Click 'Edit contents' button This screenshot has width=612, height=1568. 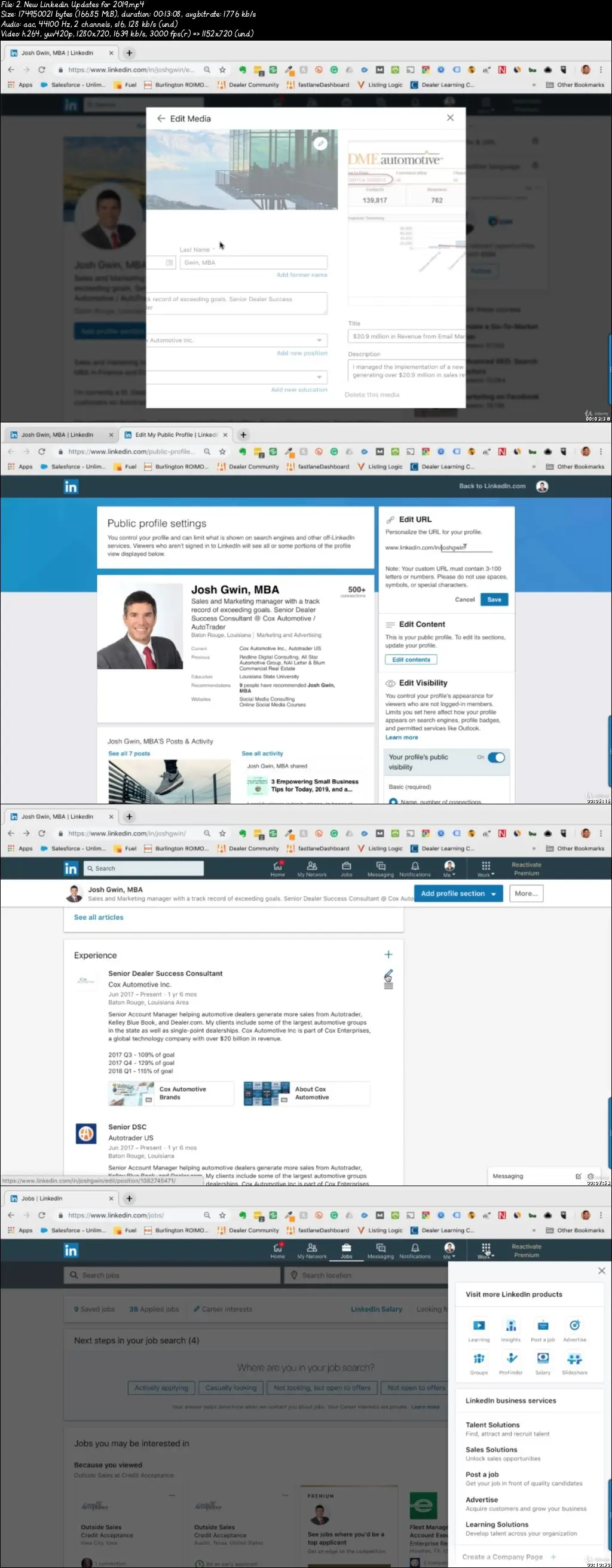[411, 659]
